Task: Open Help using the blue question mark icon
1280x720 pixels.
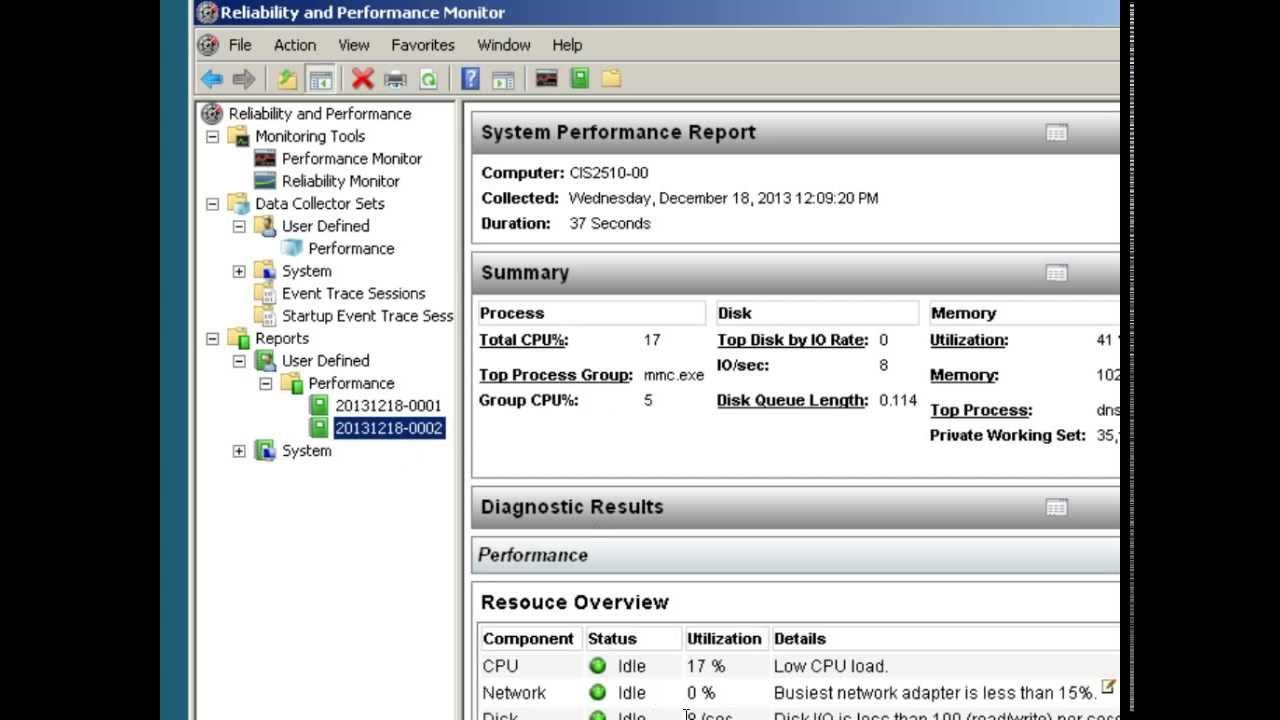Action: point(468,78)
